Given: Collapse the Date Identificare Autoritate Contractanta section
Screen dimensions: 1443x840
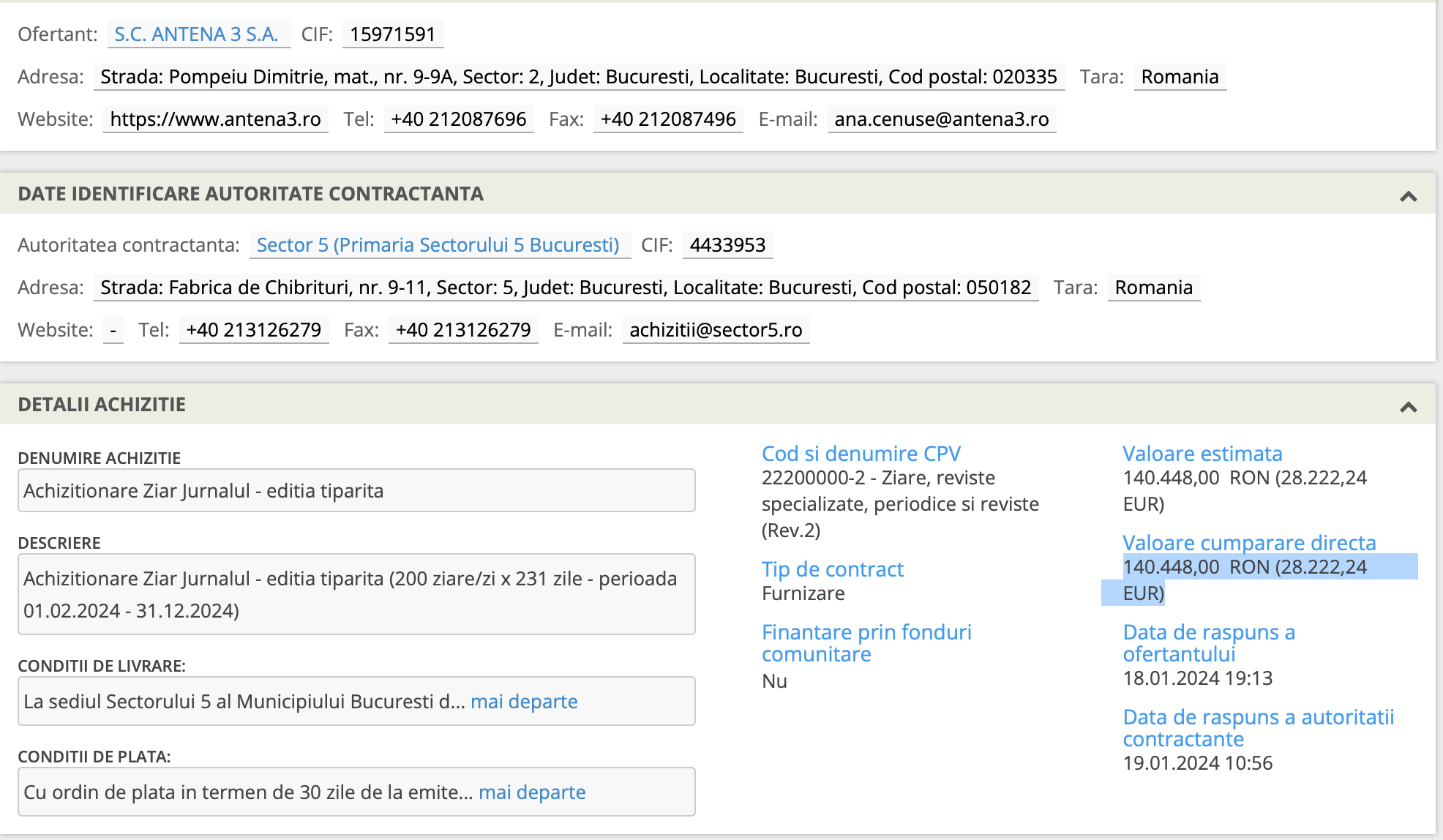Looking at the screenshot, I should [x=1408, y=195].
